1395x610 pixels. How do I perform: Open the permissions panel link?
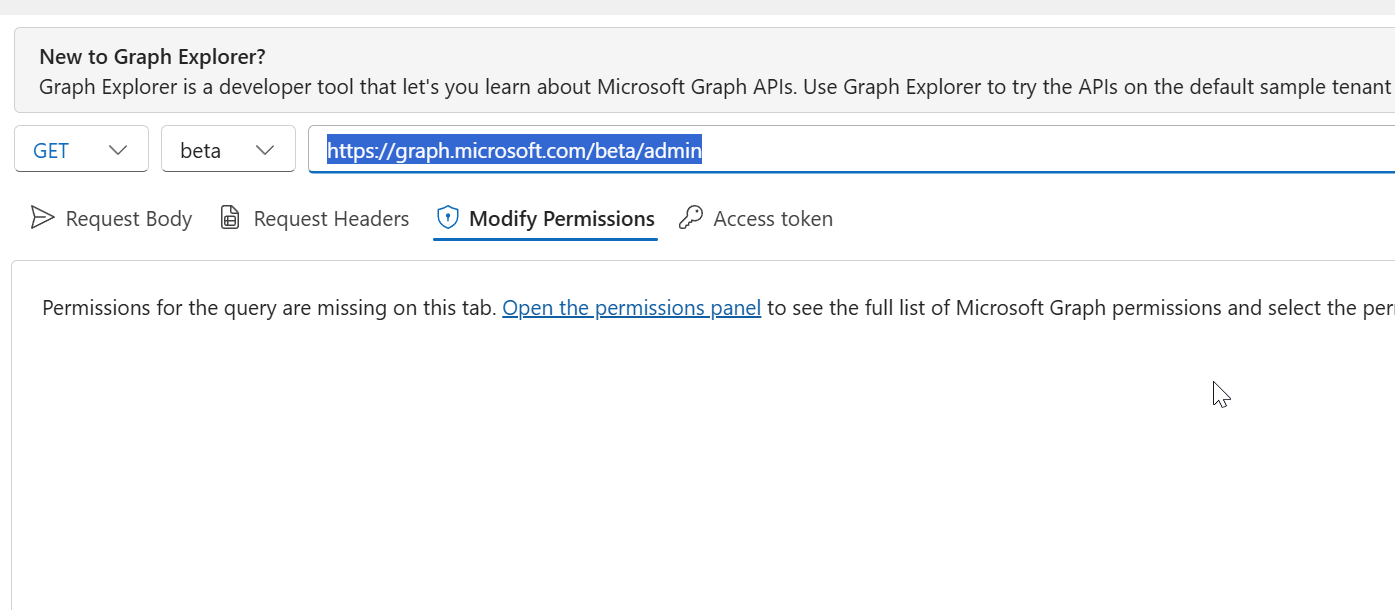click(632, 308)
